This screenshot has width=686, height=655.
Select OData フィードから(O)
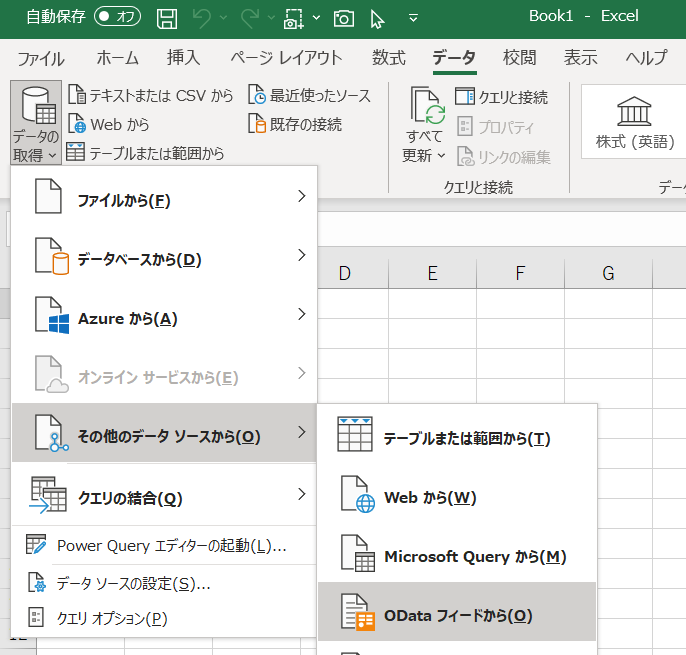click(457, 611)
